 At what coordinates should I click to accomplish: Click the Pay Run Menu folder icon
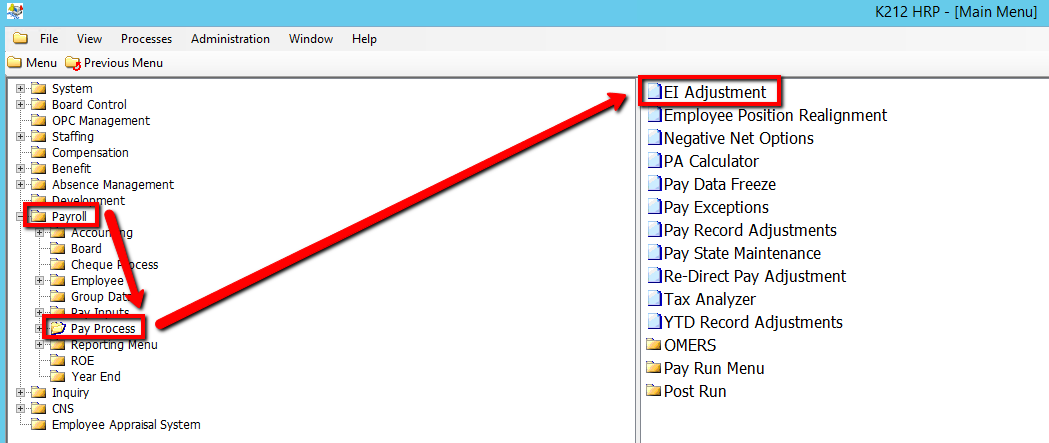pyautogui.click(x=654, y=368)
